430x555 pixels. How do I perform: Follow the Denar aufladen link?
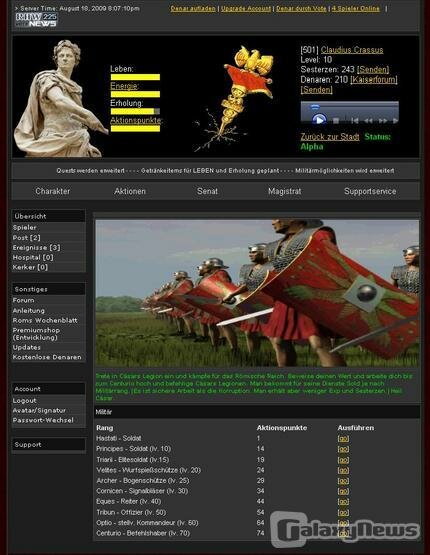(x=193, y=8)
